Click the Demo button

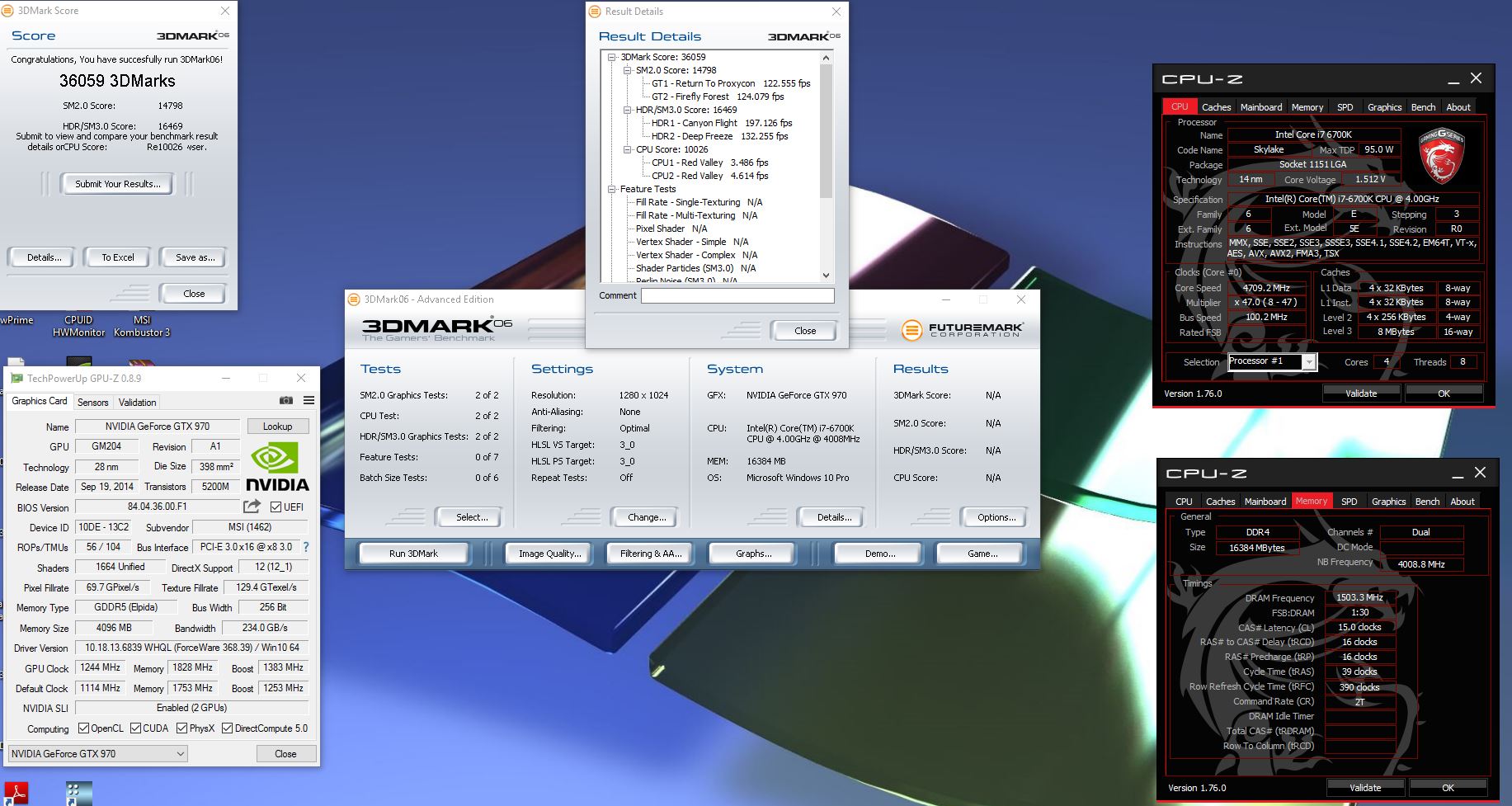879,554
